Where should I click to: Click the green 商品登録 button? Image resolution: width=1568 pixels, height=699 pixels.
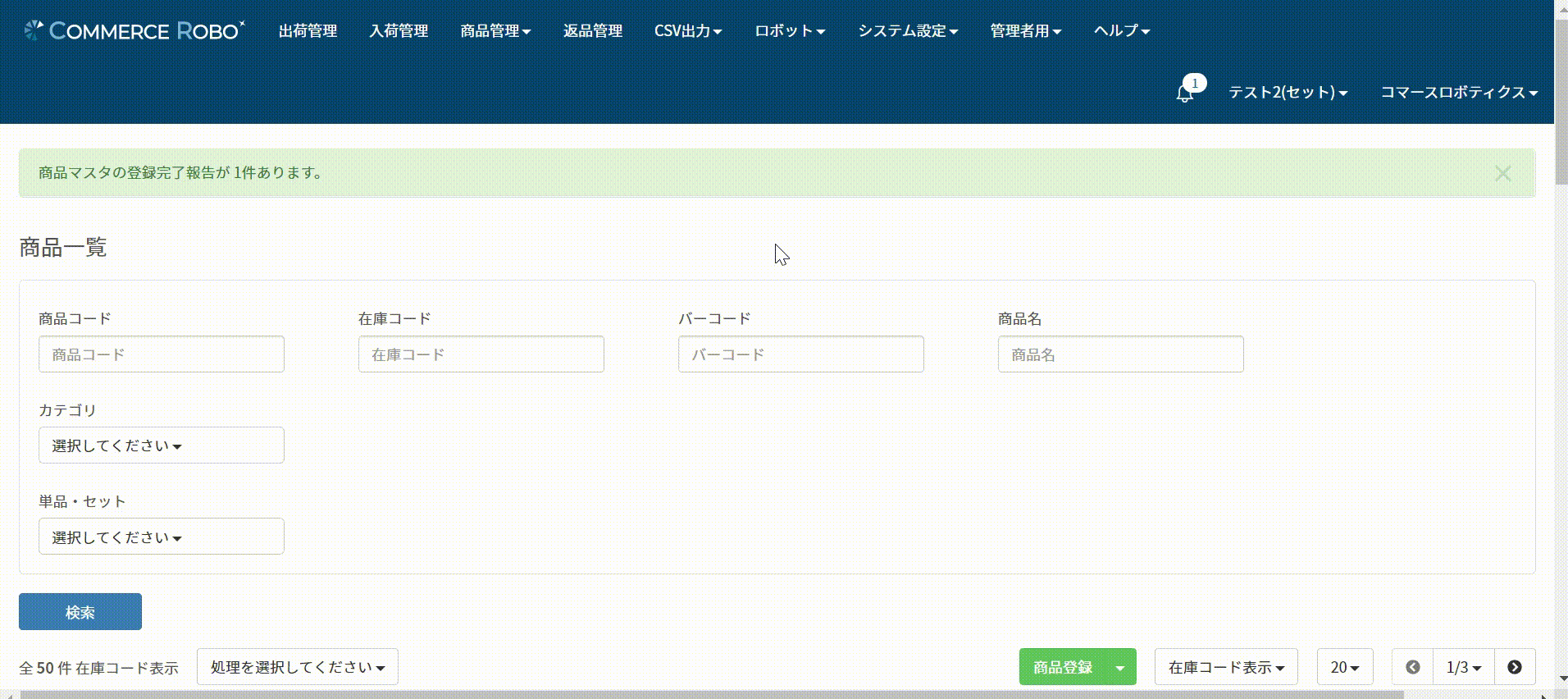pos(1062,667)
